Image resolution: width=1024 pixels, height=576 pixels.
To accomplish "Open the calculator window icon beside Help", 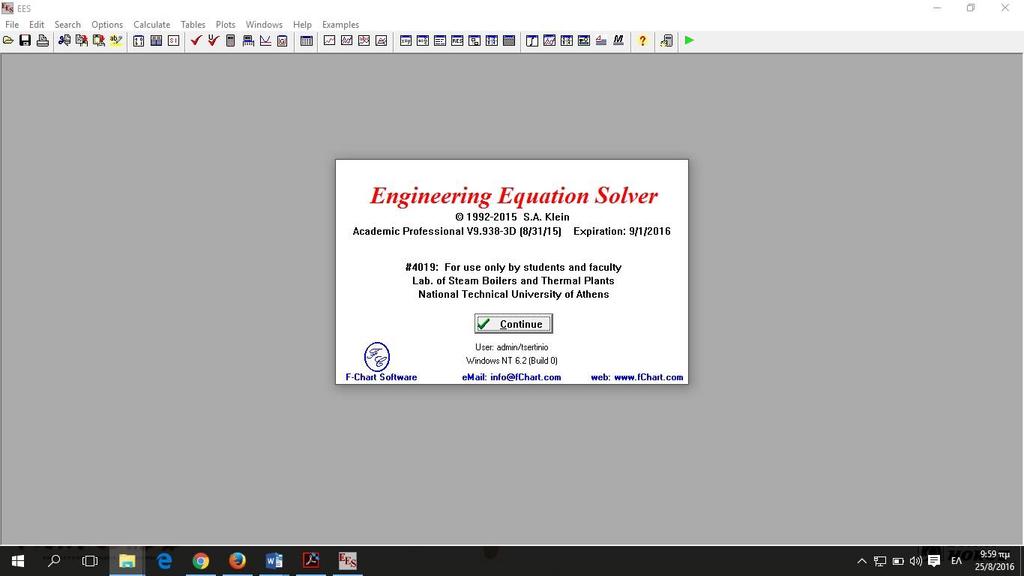I will [x=666, y=40].
